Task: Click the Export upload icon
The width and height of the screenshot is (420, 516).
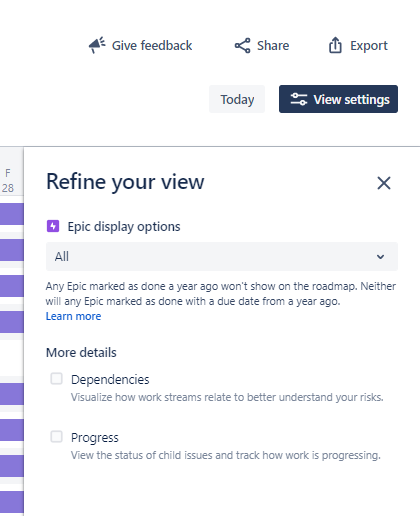Action: [335, 45]
